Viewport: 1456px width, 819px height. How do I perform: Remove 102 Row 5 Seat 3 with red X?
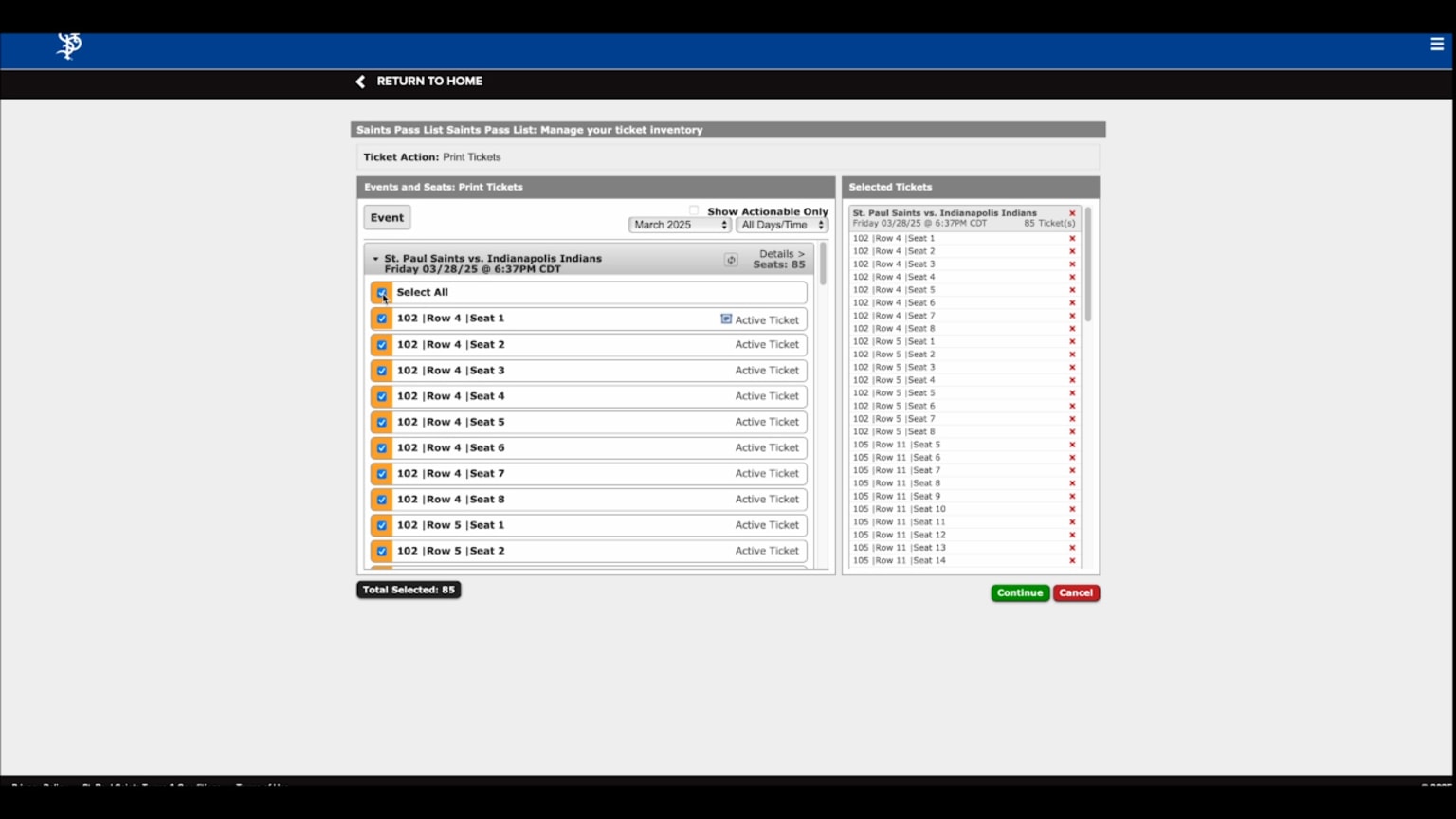1072,368
